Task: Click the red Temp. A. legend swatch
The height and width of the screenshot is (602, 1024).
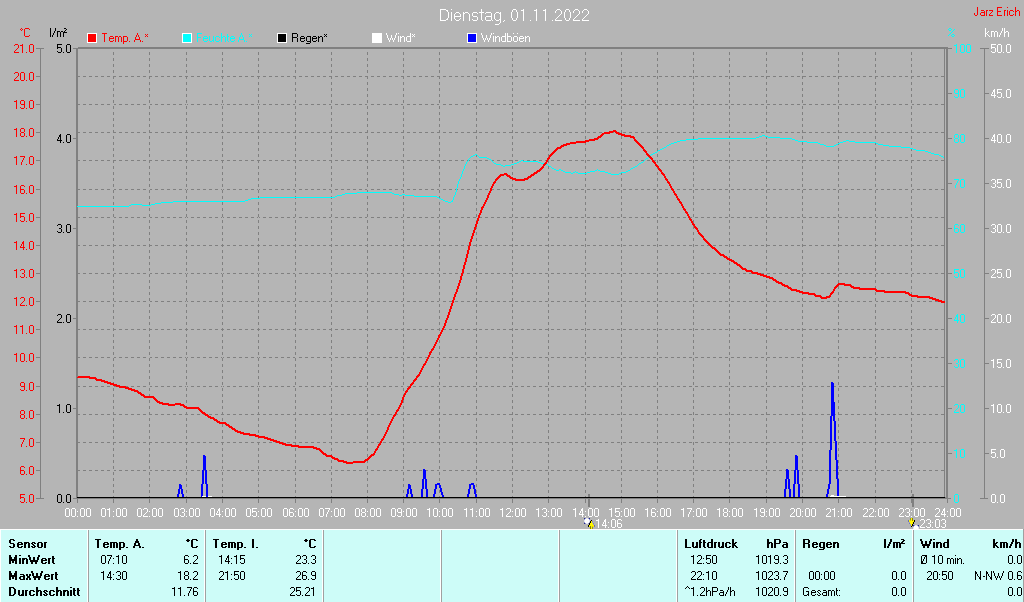Action: [92, 39]
